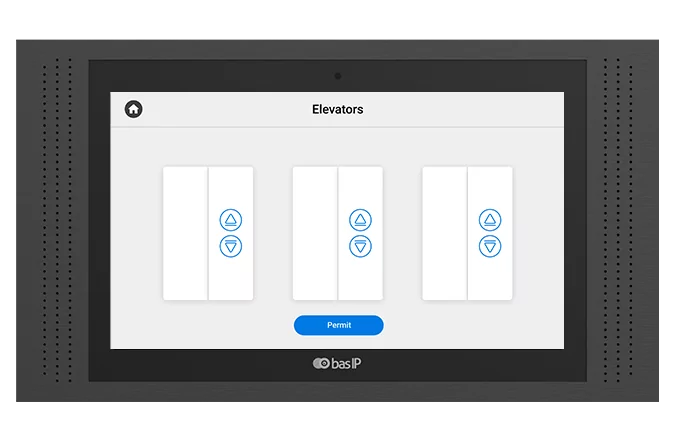
Task: Click the round symbol in bas IP logo
Action: [320, 364]
